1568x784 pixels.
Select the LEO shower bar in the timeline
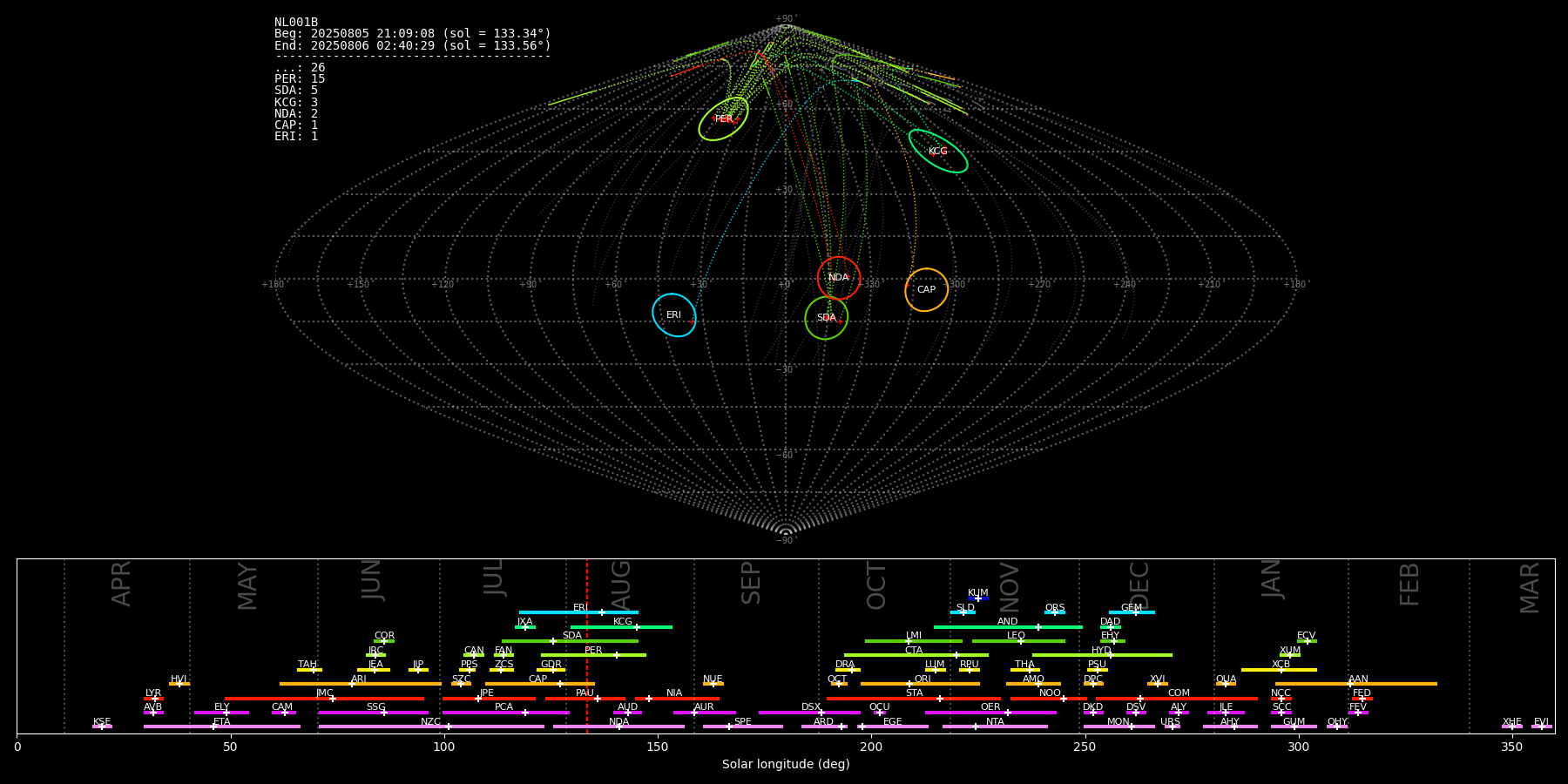click(x=1018, y=641)
